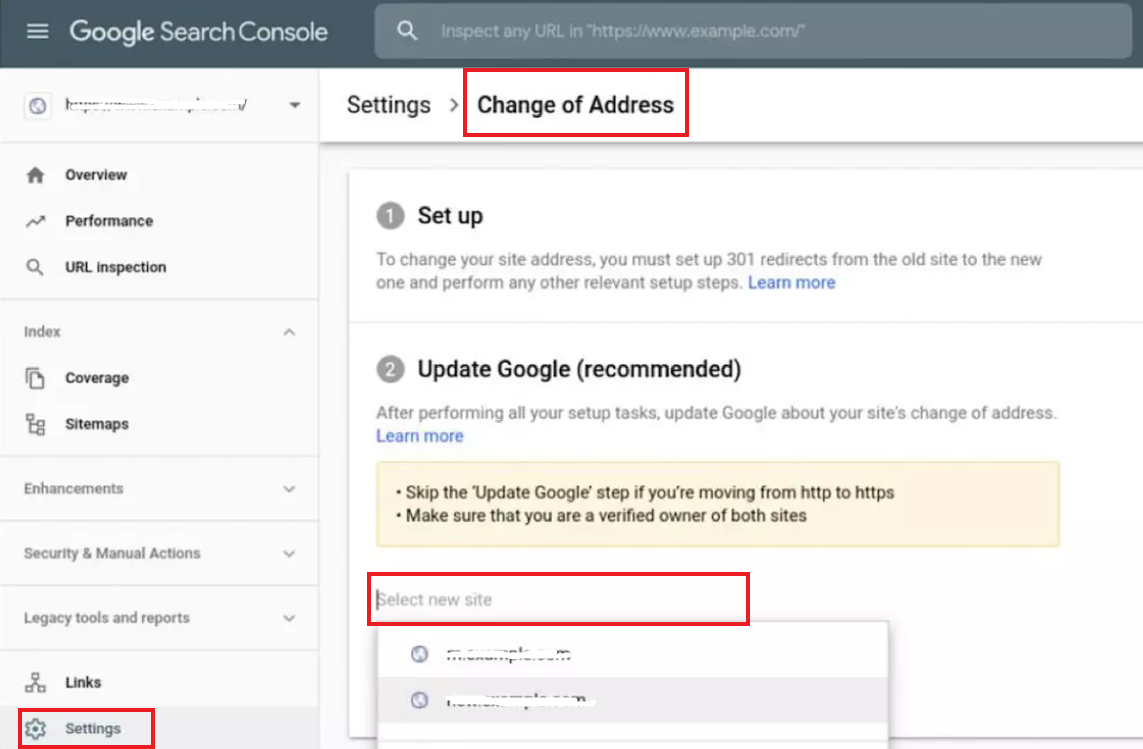The width and height of the screenshot is (1143, 749).
Task: Open the property selector dropdown arrow
Action: click(x=294, y=105)
